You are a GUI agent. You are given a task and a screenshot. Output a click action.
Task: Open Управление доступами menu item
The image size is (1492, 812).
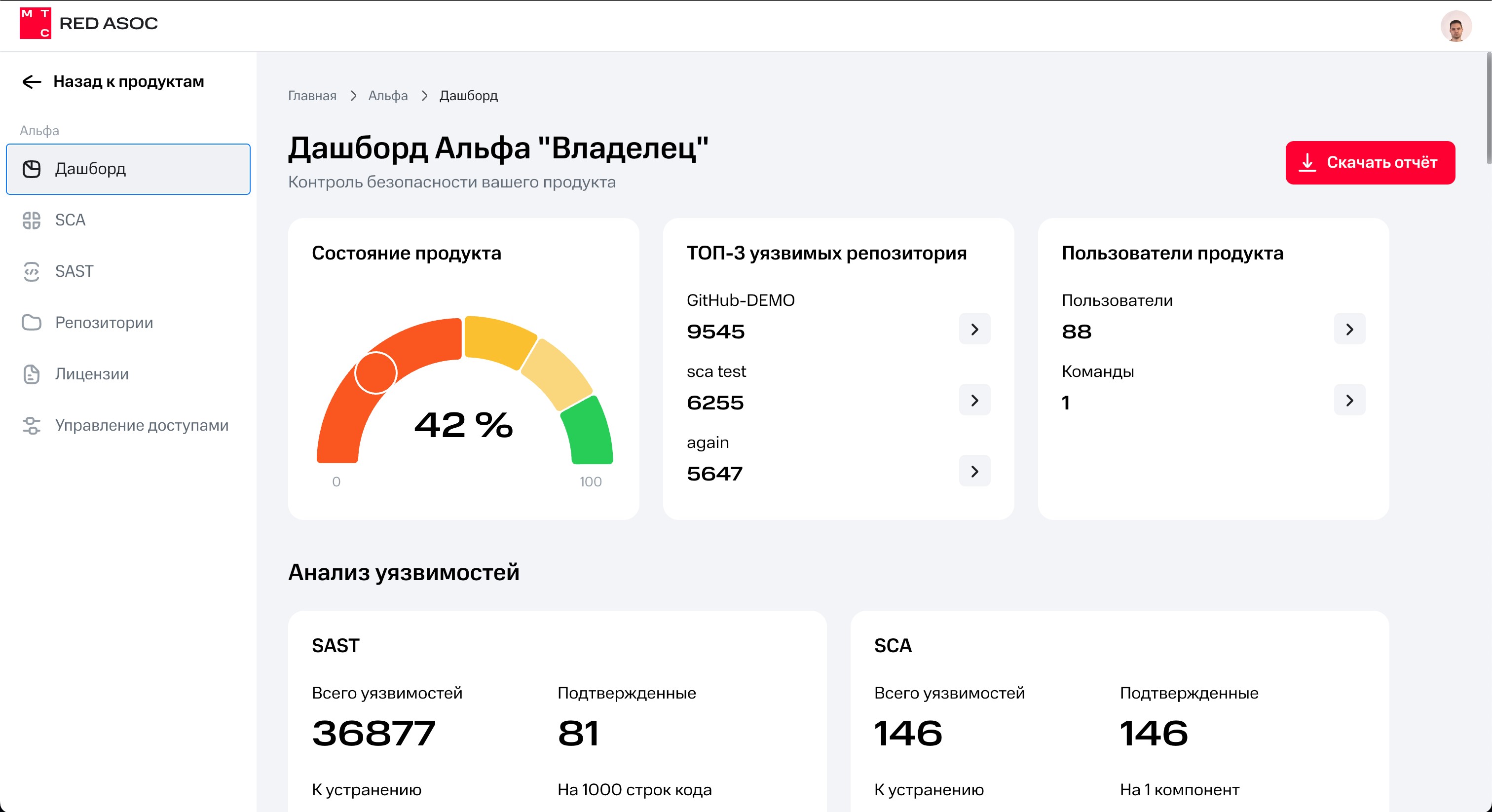(141, 426)
